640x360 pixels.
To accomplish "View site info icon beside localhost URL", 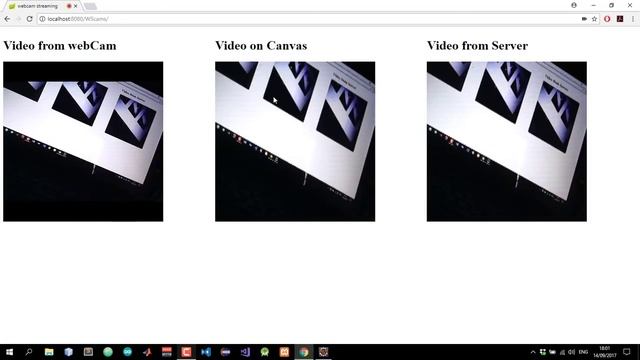I will click(x=42, y=19).
